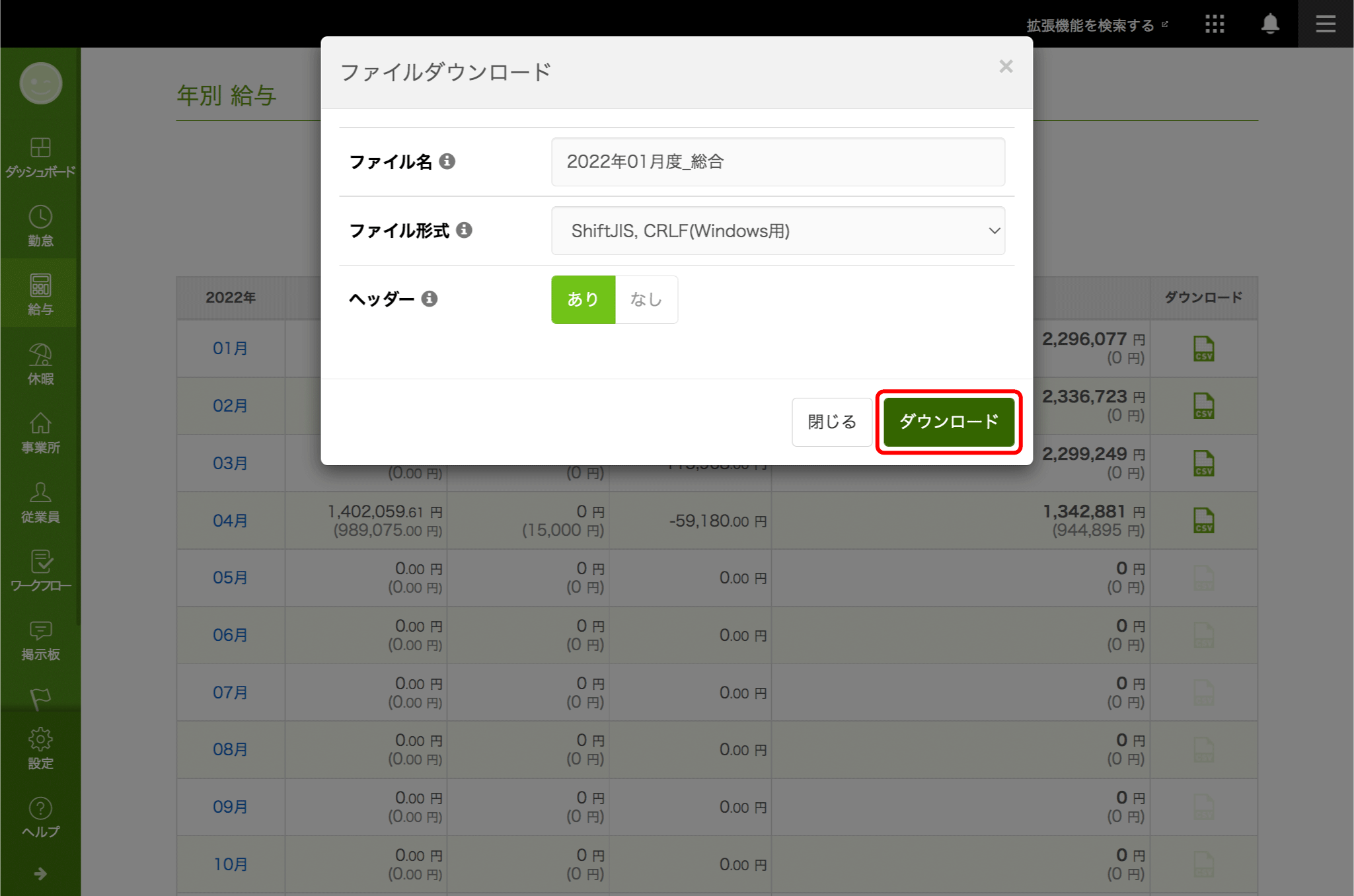This screenshot has height=896, width=1354.
Task: Click the flag icon in the sidebar
Action: [40, 698]
